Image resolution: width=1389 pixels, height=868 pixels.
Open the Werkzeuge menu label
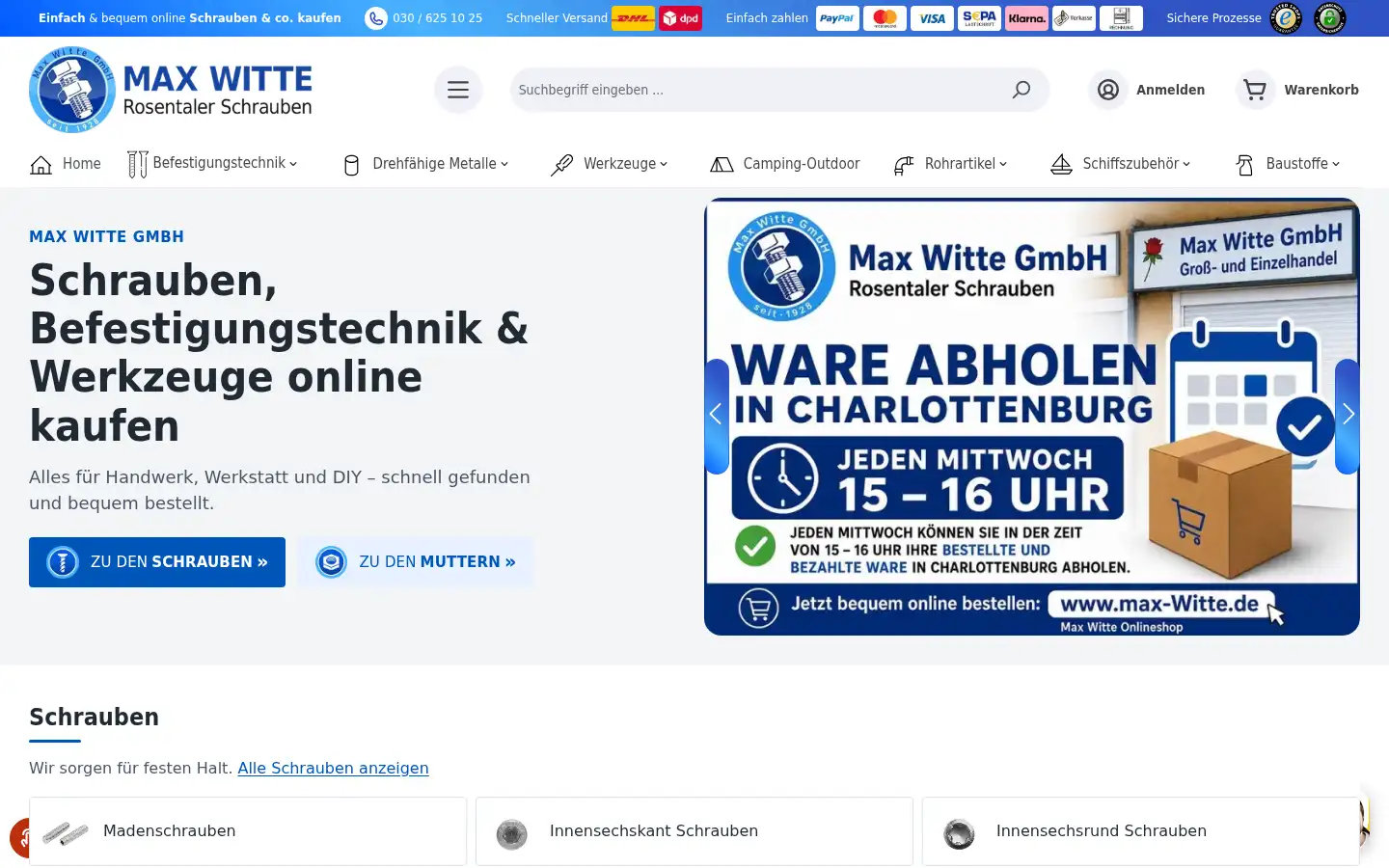pyautogui.click(x=619, y=164)
